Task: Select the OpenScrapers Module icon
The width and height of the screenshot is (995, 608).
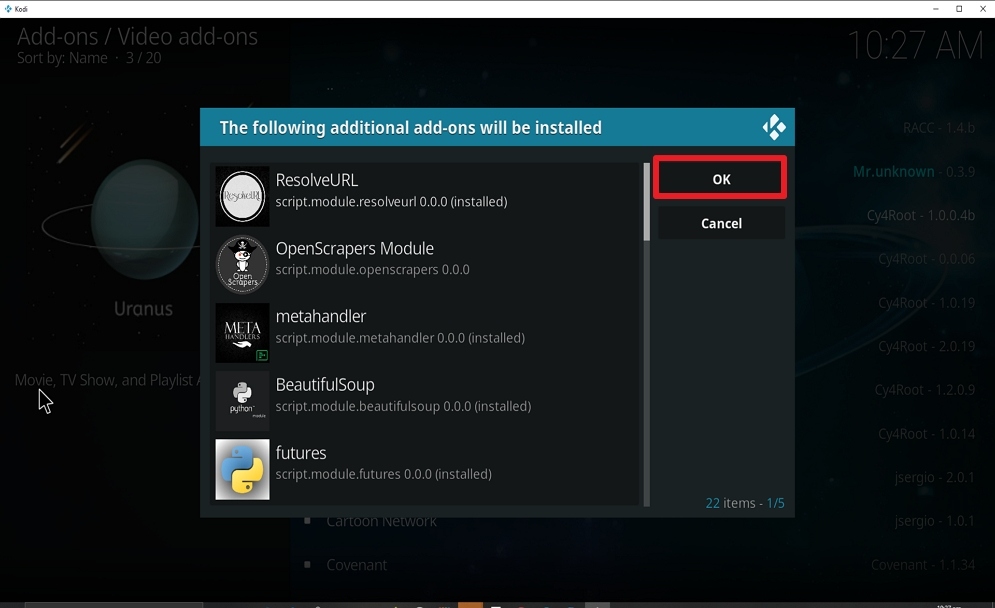Action: pos(242,265)
